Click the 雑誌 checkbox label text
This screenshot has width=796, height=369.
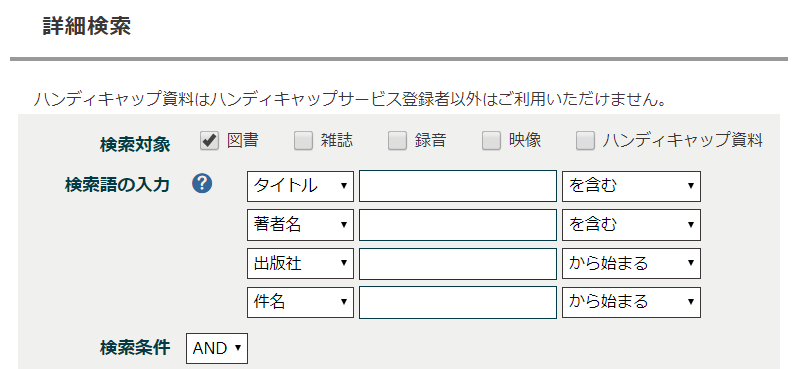coord(337,140)
